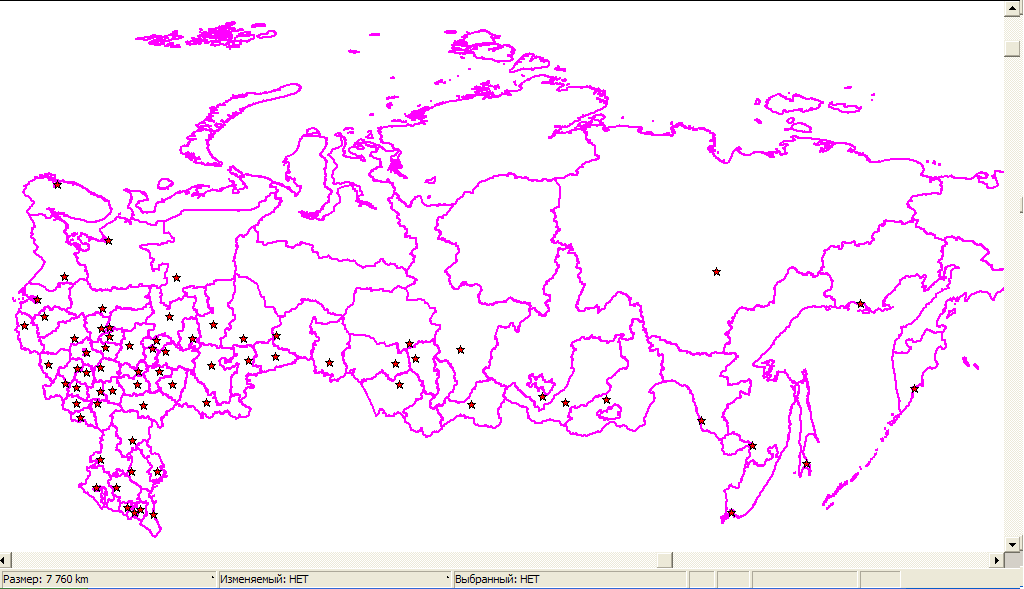Open the 'Изменяемый: НЕТ' editable layer dropdown
This screenshot has width=1024, height=589.
(x=335, y=579)
